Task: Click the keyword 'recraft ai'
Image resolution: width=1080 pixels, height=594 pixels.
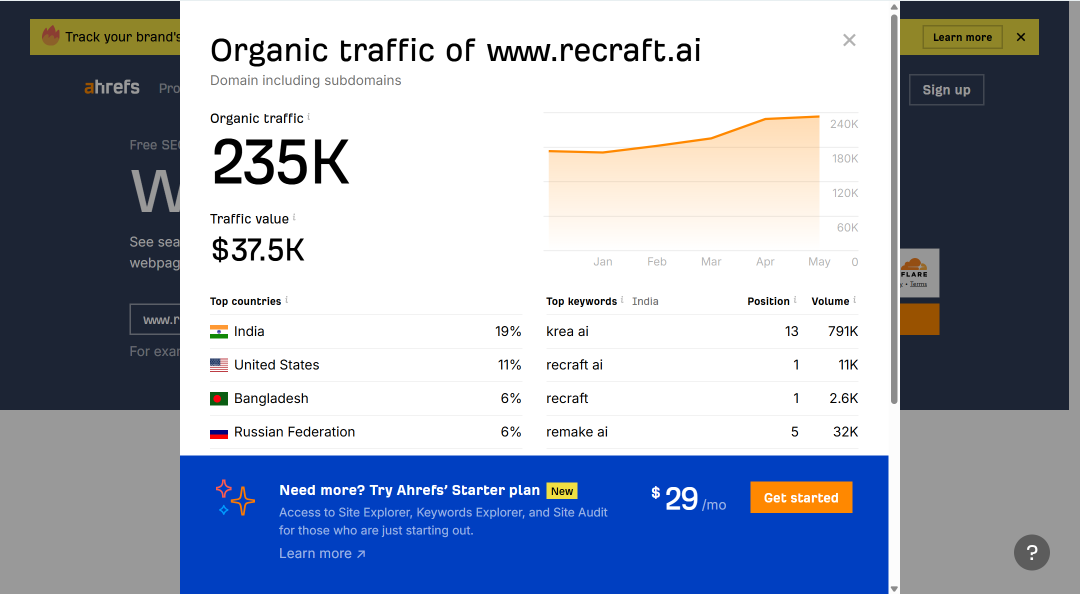Action: [574, 365]
